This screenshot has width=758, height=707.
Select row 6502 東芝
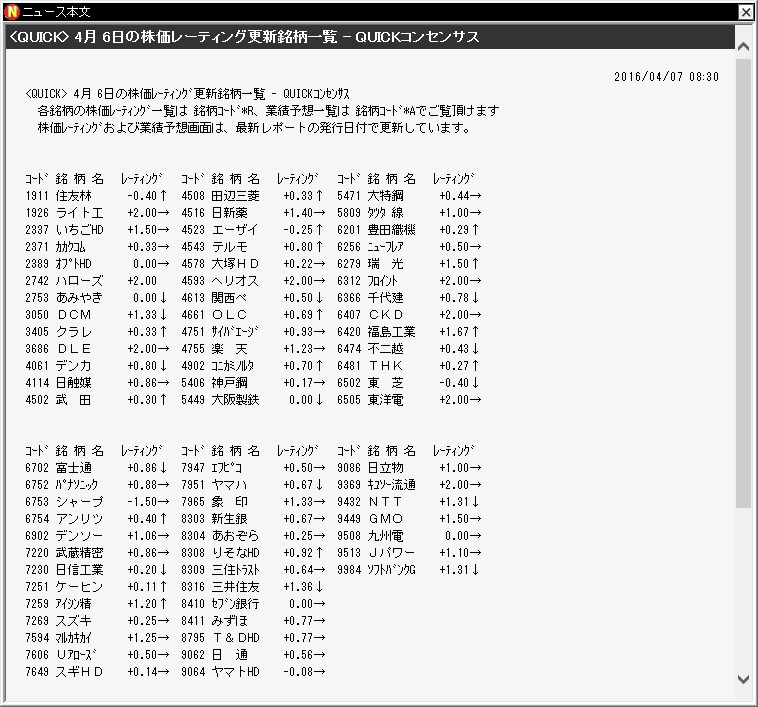(x=409, y=383)
